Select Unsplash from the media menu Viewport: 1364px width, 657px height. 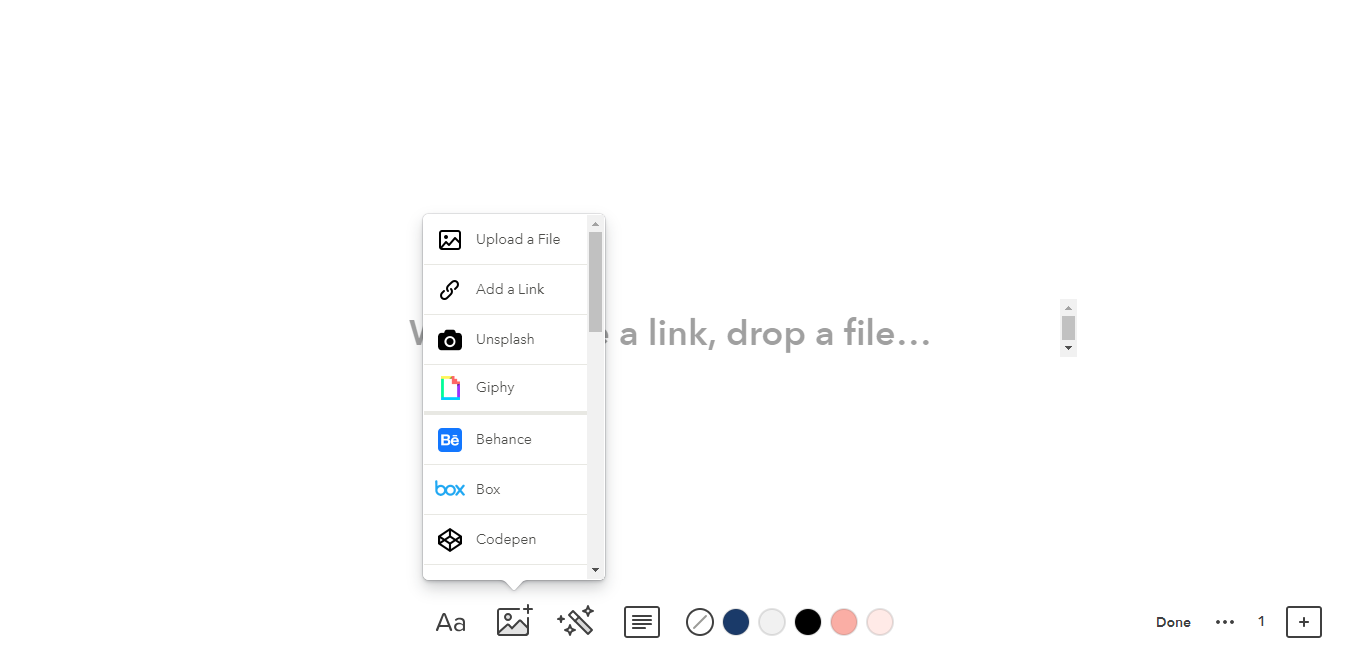click(x=505, y=340)
